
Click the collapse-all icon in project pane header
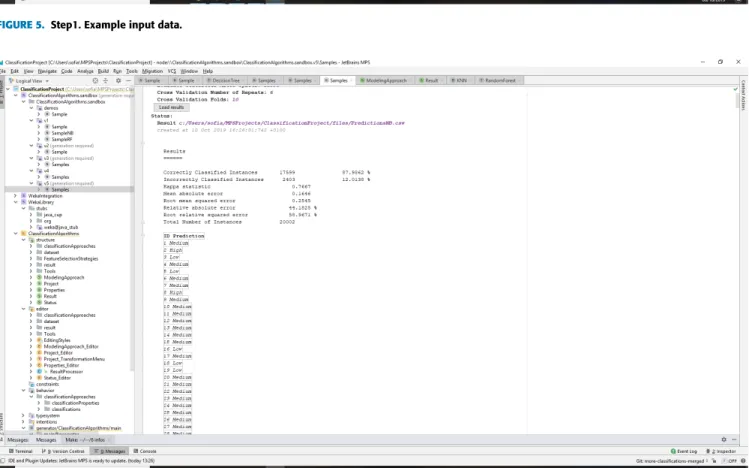[x=106, y=81]
